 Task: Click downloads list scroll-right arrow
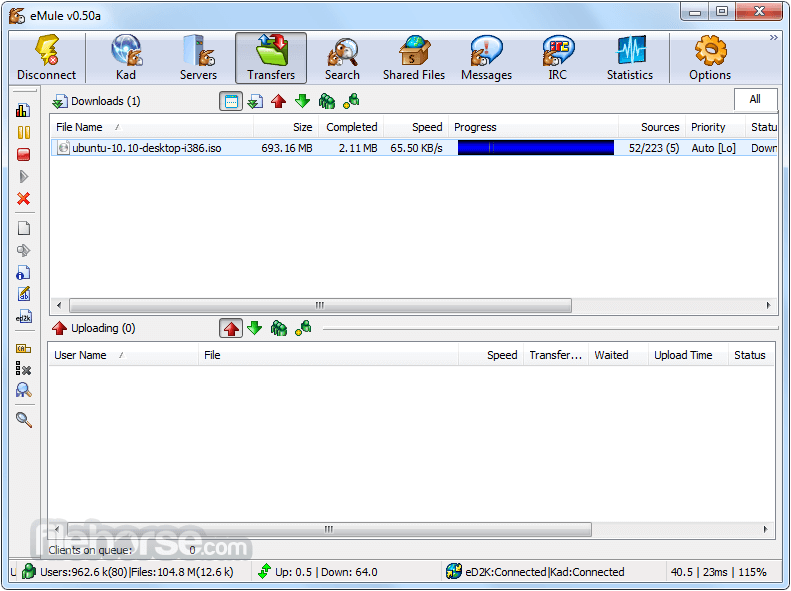(768, 305)
